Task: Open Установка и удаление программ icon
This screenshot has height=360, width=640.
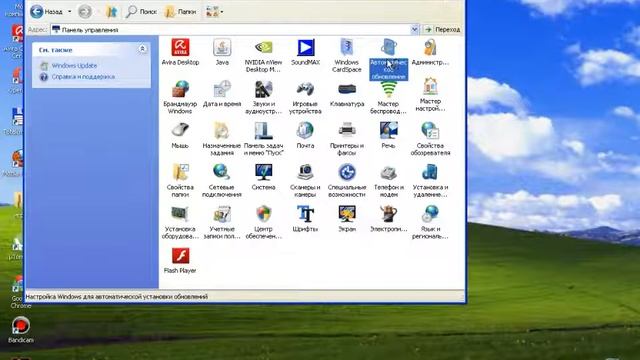Action: click(x=430, y=180)
